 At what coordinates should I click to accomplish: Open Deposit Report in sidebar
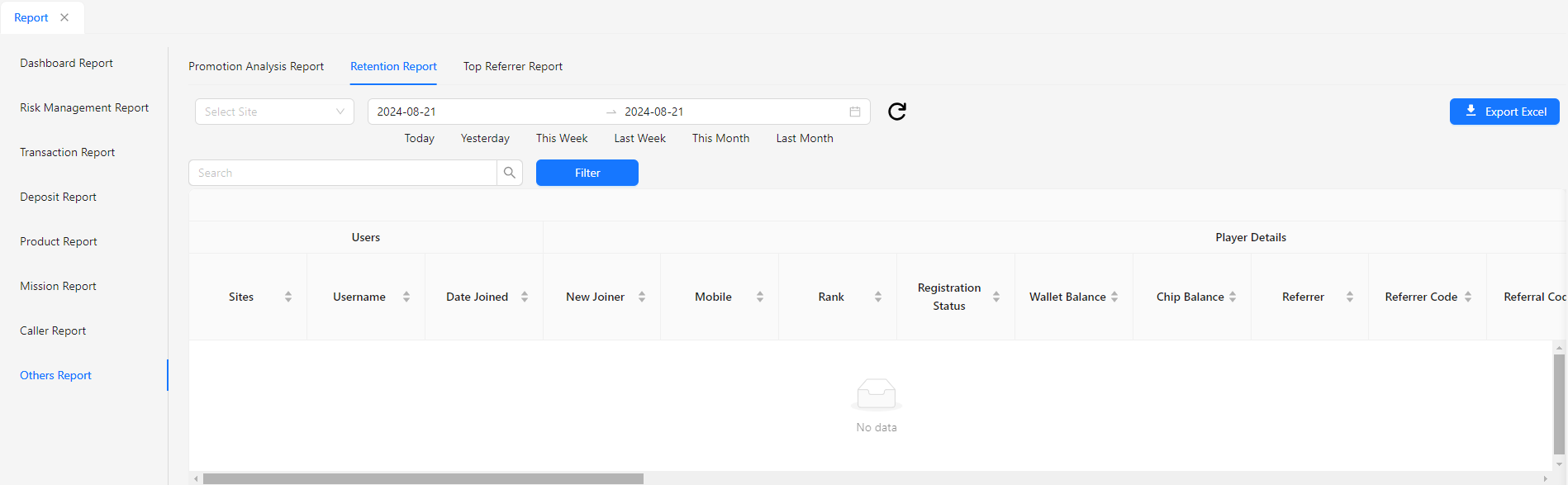click(58, 197)
